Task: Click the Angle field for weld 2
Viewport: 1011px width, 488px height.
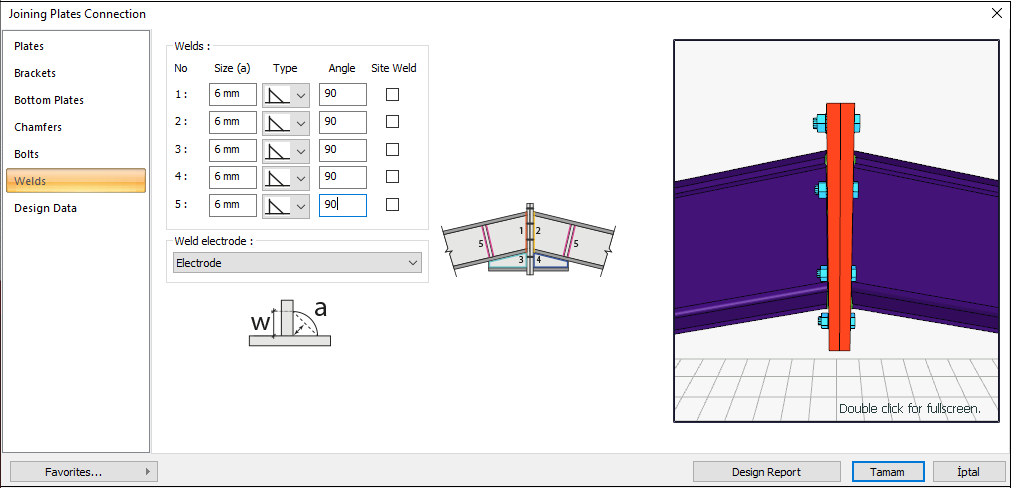Action: point(343,122)
